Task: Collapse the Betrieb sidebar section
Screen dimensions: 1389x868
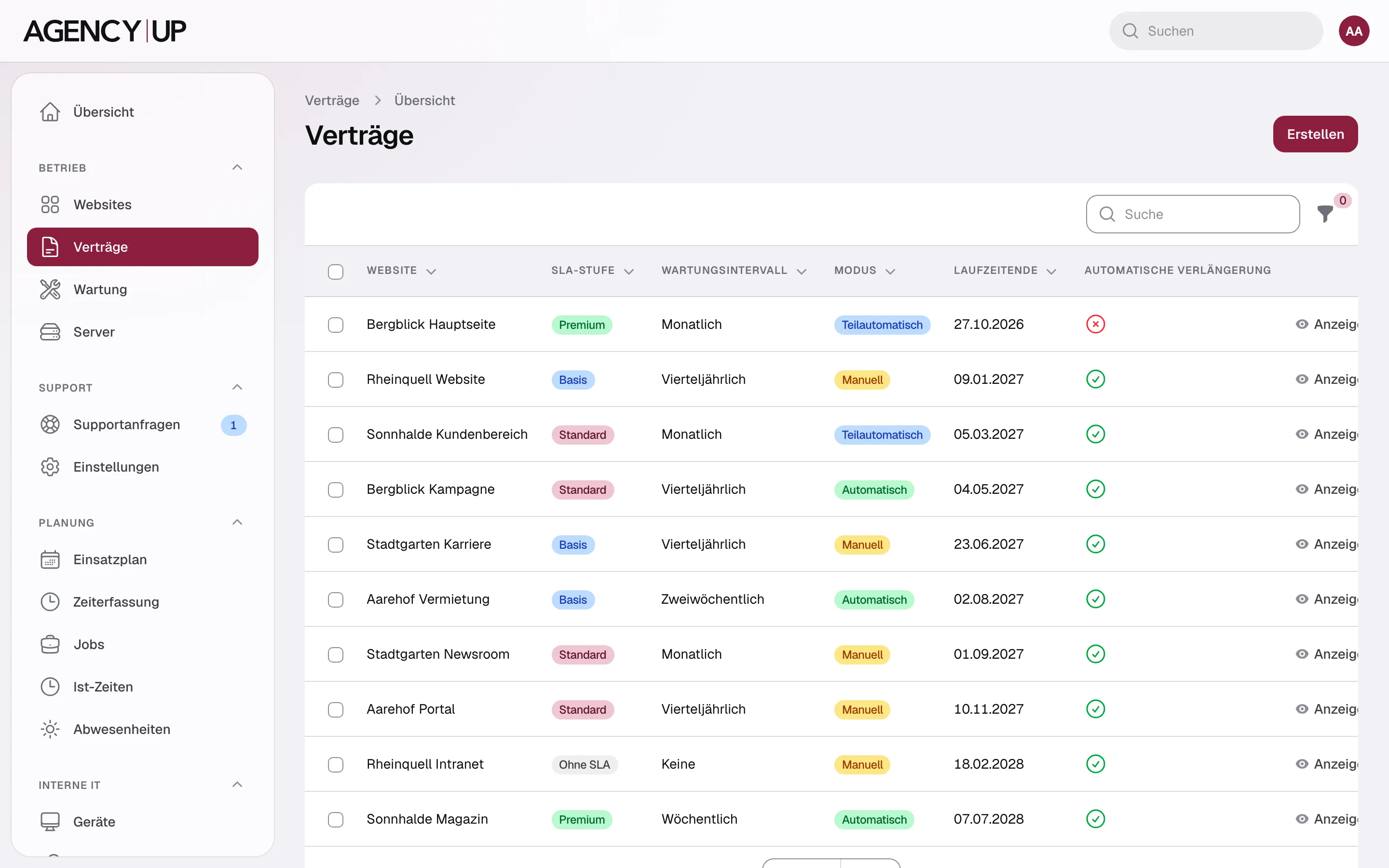Action: tap(237, 168)
